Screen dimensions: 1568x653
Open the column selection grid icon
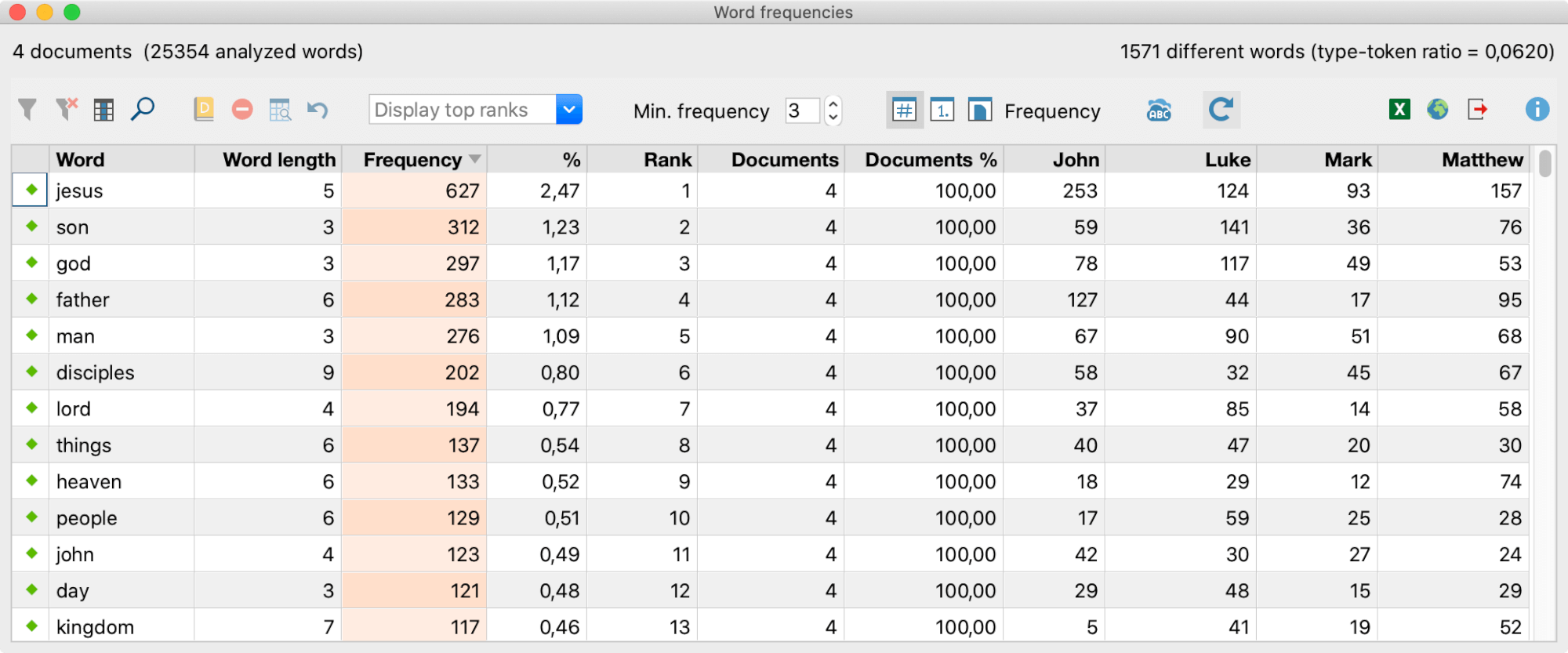click(x=103, y=110)
